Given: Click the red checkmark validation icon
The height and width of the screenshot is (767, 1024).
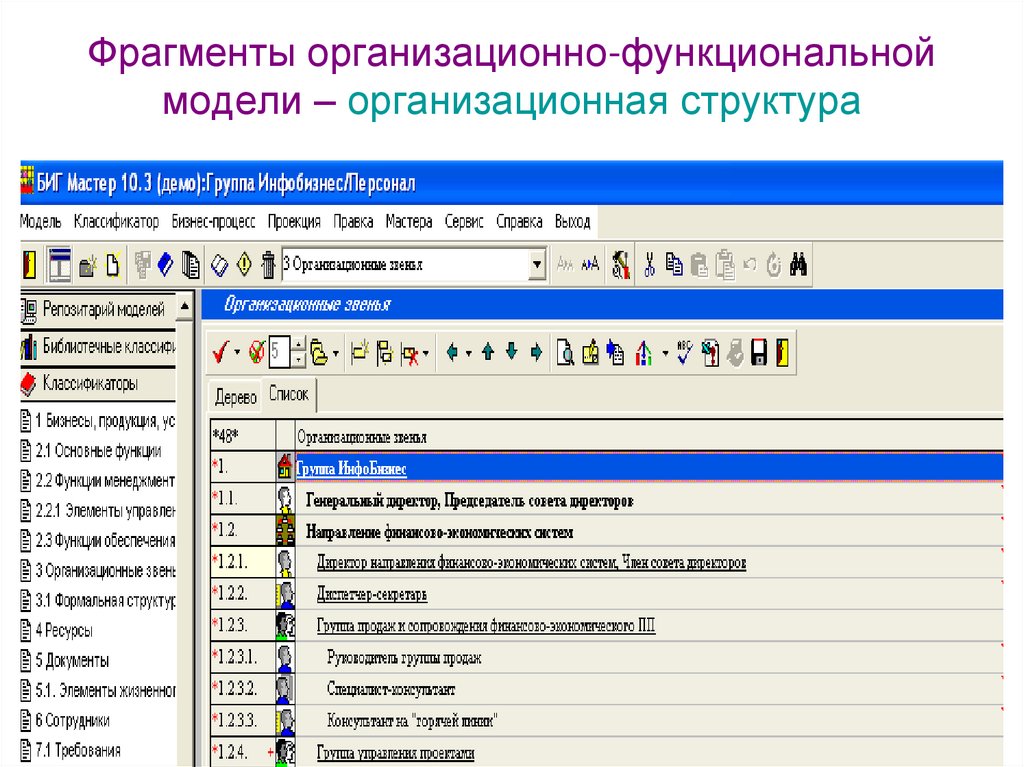Looking at the screenshot, I should coord(219,352).
